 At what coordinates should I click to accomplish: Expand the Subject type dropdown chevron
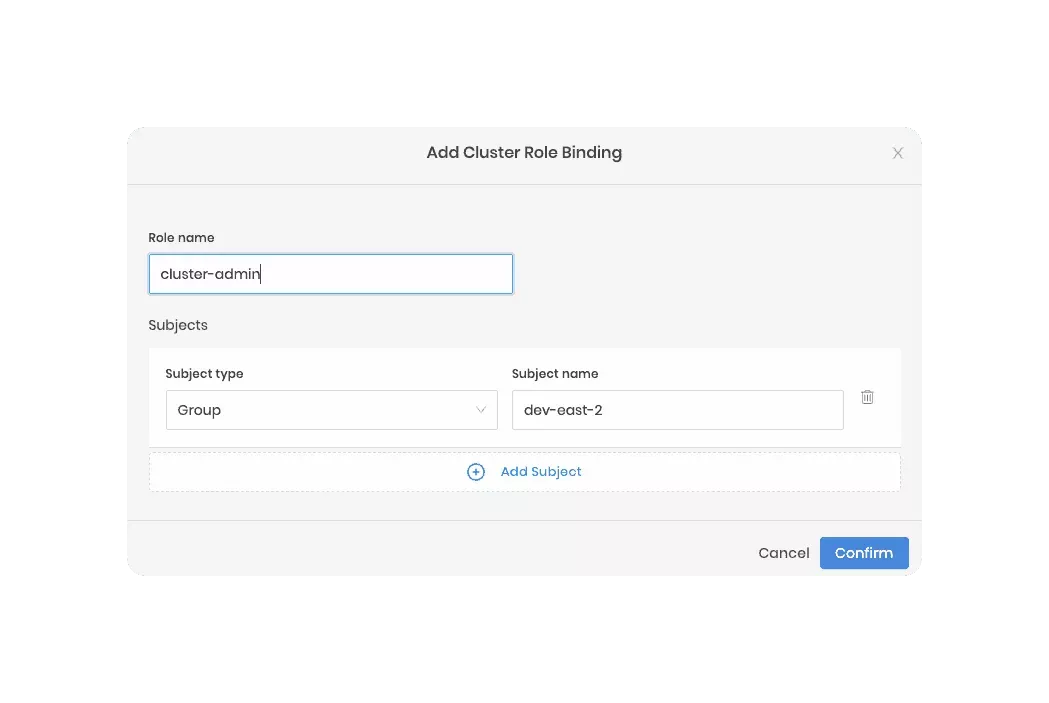click(481, 410)
